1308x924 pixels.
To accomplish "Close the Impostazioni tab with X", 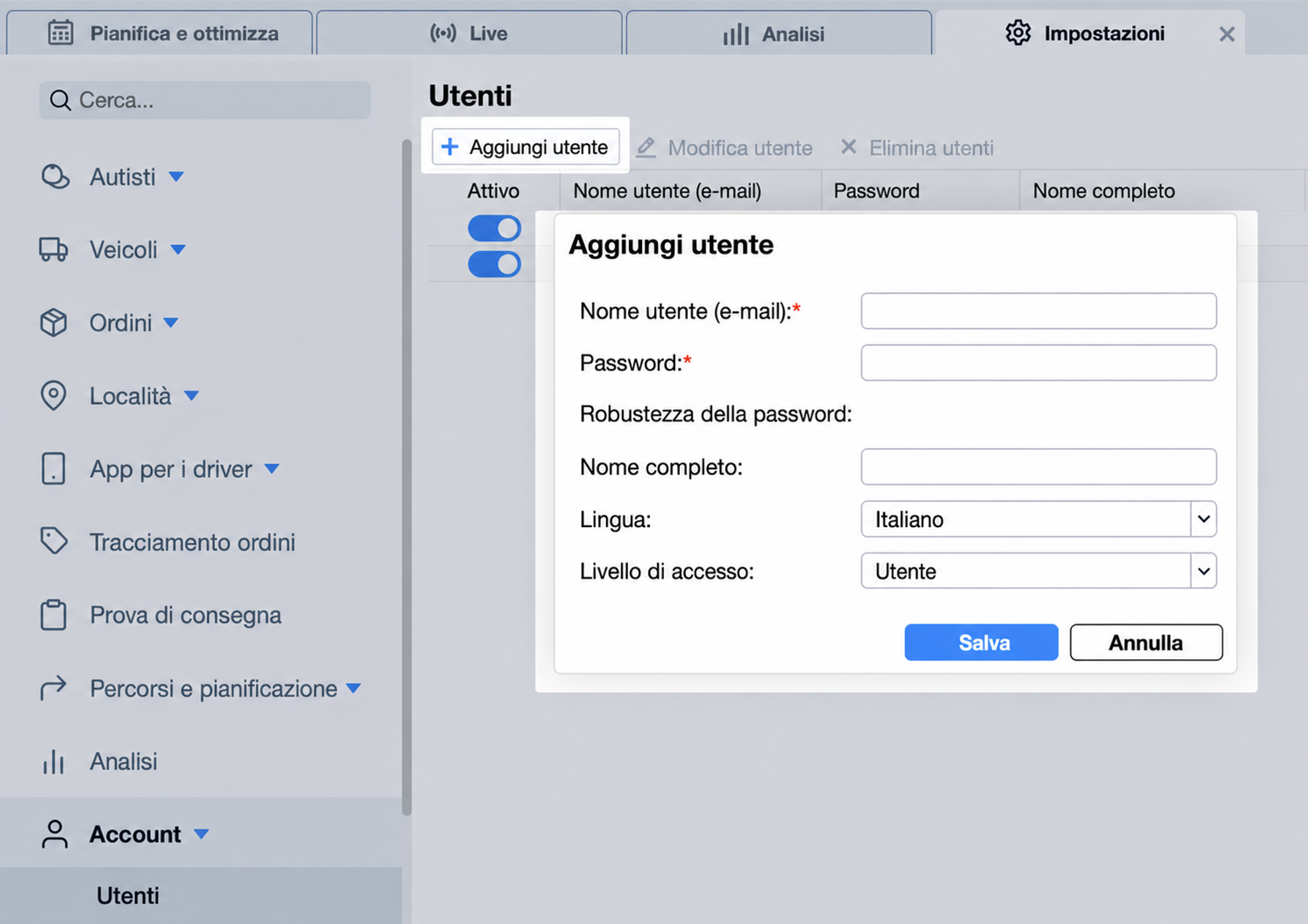I will [1226, 34].
